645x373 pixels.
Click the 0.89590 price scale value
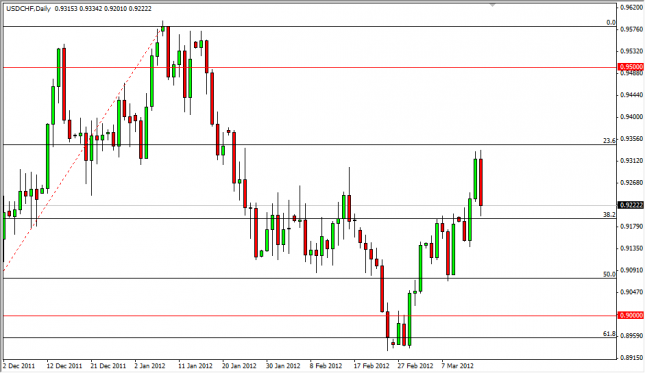(x=631, y=336)
